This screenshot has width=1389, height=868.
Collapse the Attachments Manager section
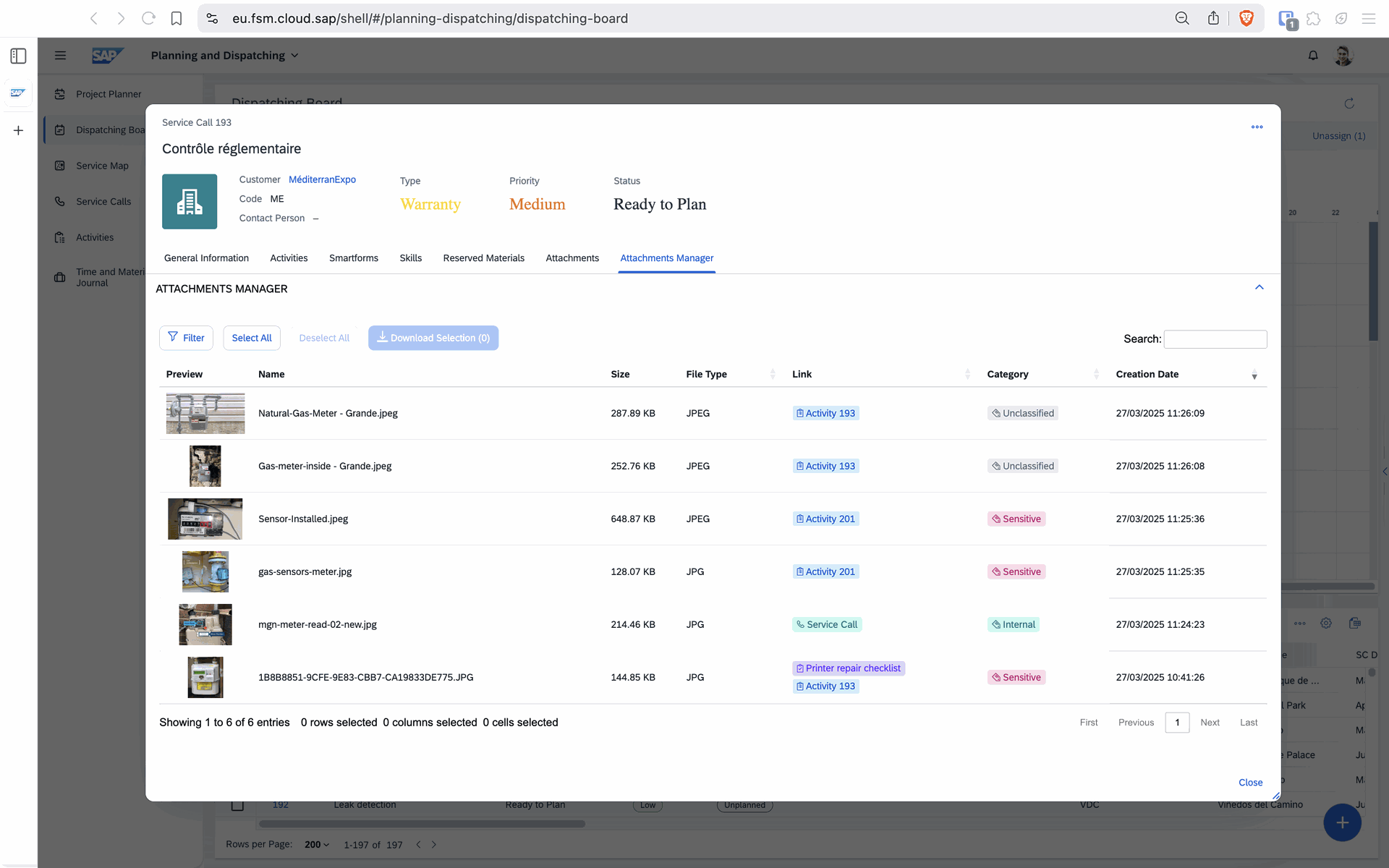pos(1259,288)
